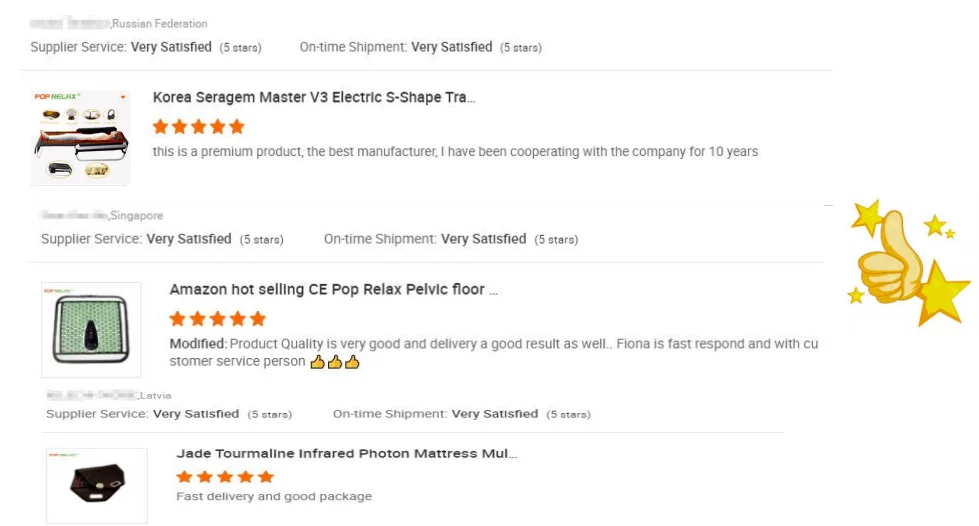
Task: Open Jade Tourmaline Infrared Photon Mattress link
Action: coord(347,454)
